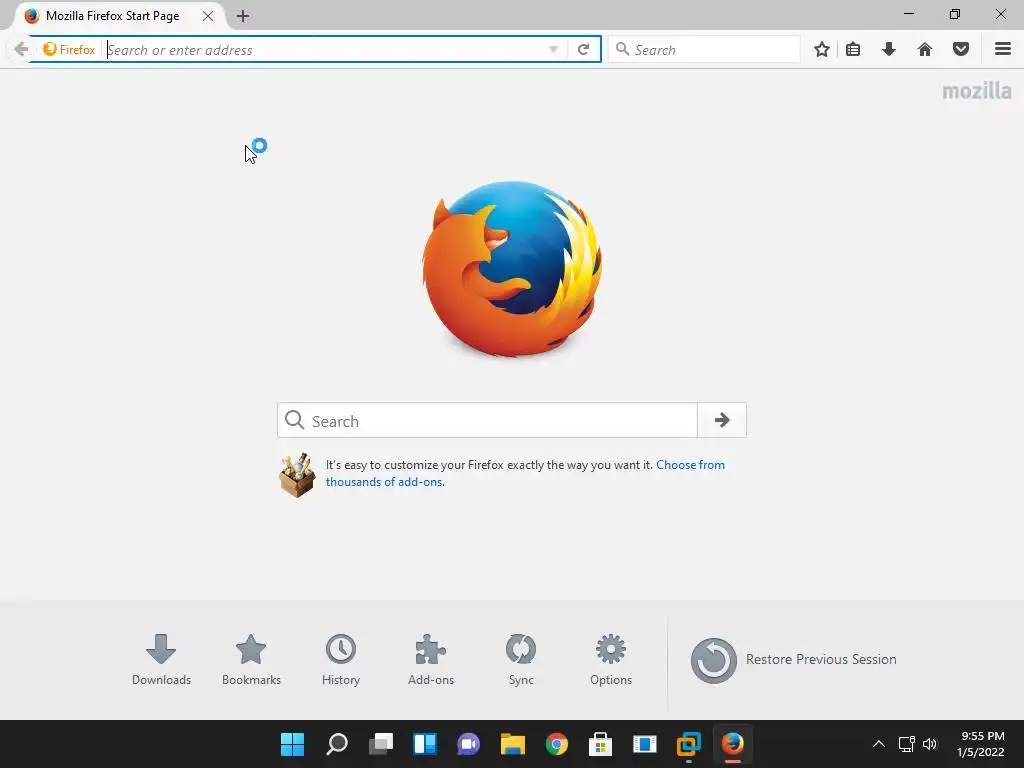Open the Chat app on taskbar
Screen dimensions: 1024x768
pyautogui.click(x=468, y=744)
